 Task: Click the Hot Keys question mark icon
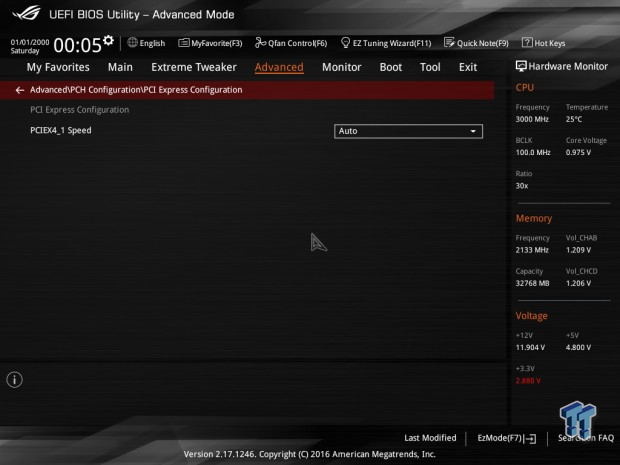tap(527, 42)
